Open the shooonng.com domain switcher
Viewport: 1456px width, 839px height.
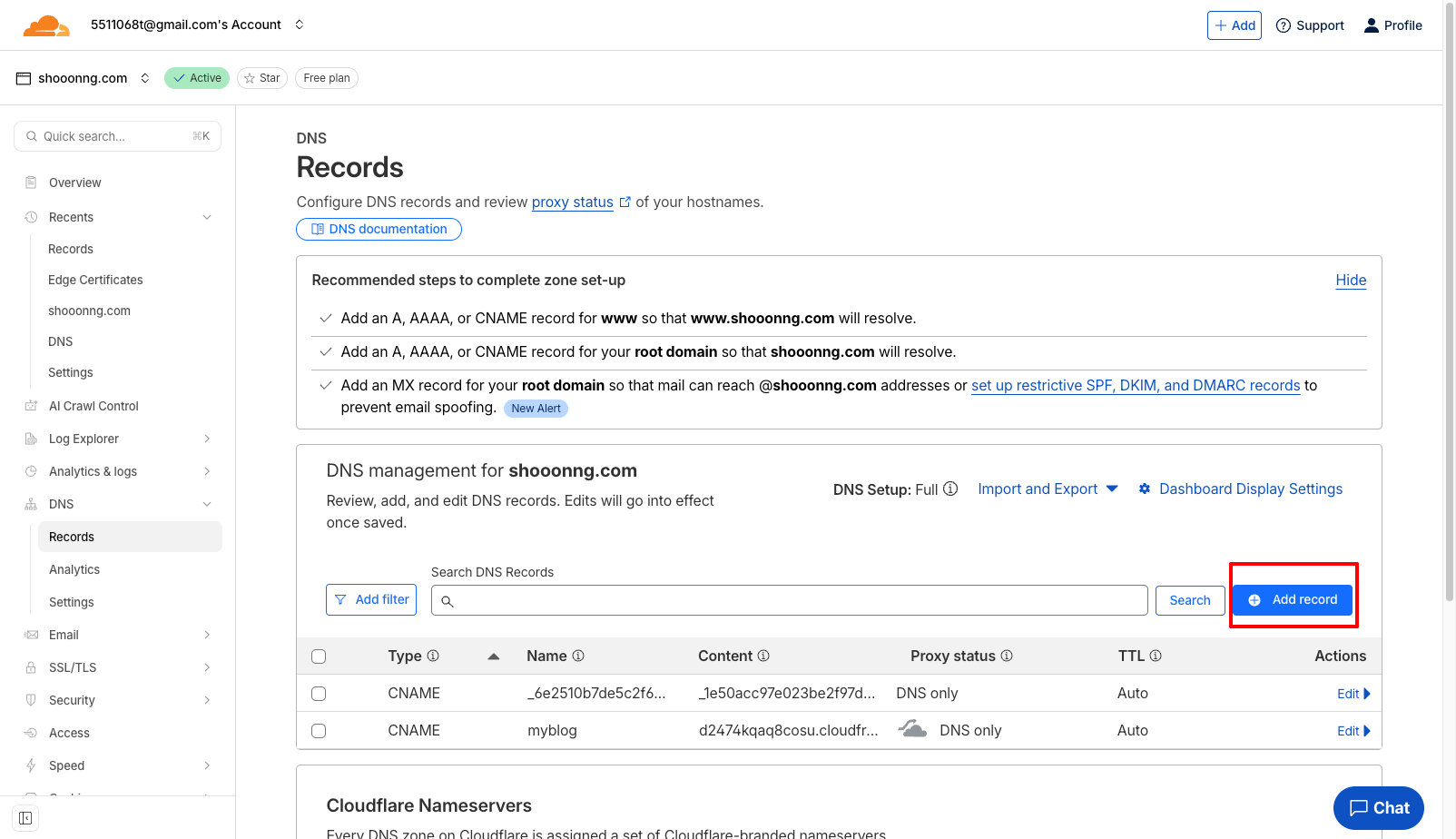pos(144,78)
